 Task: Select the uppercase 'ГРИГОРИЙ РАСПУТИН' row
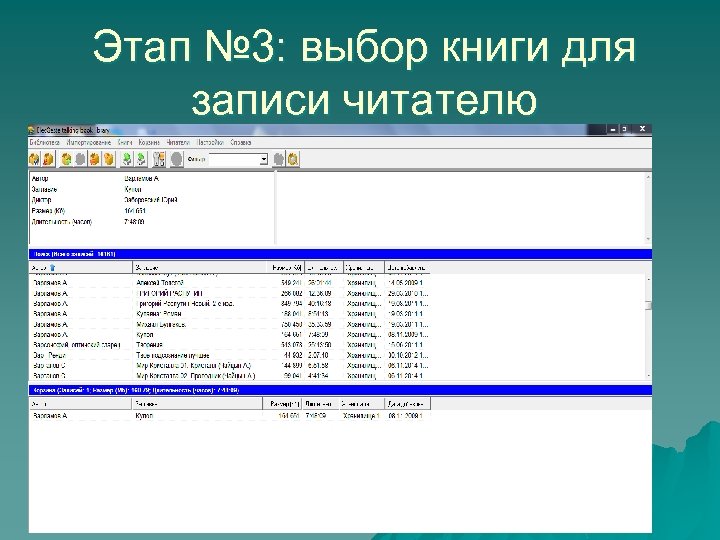point(230,293)
